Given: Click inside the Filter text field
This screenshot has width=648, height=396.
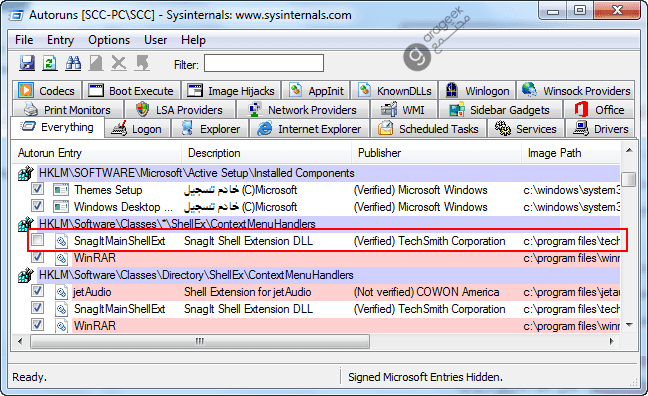Looking at the screenshot, I should [x=264, y=64].
